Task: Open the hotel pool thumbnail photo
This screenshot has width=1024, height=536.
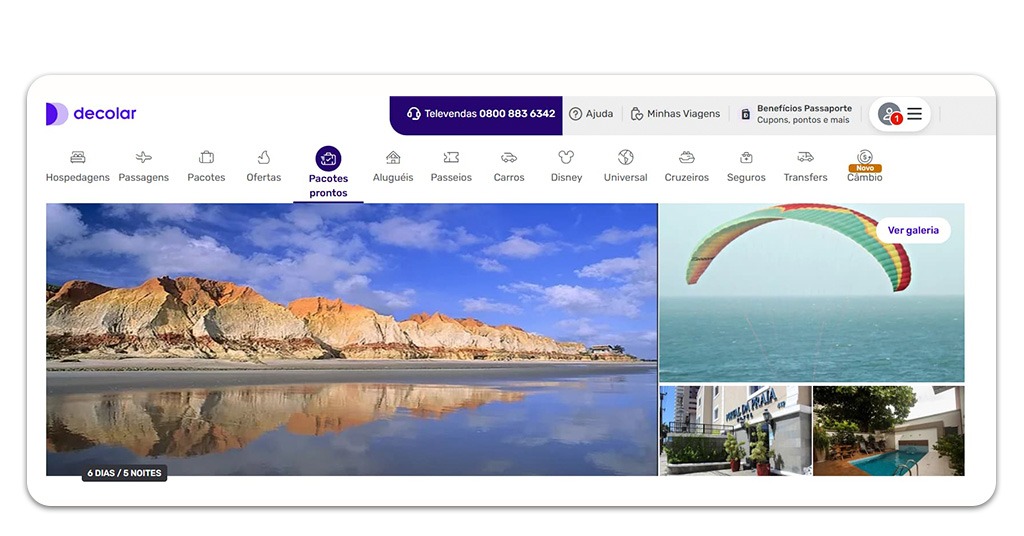Action: coord(888,431)
